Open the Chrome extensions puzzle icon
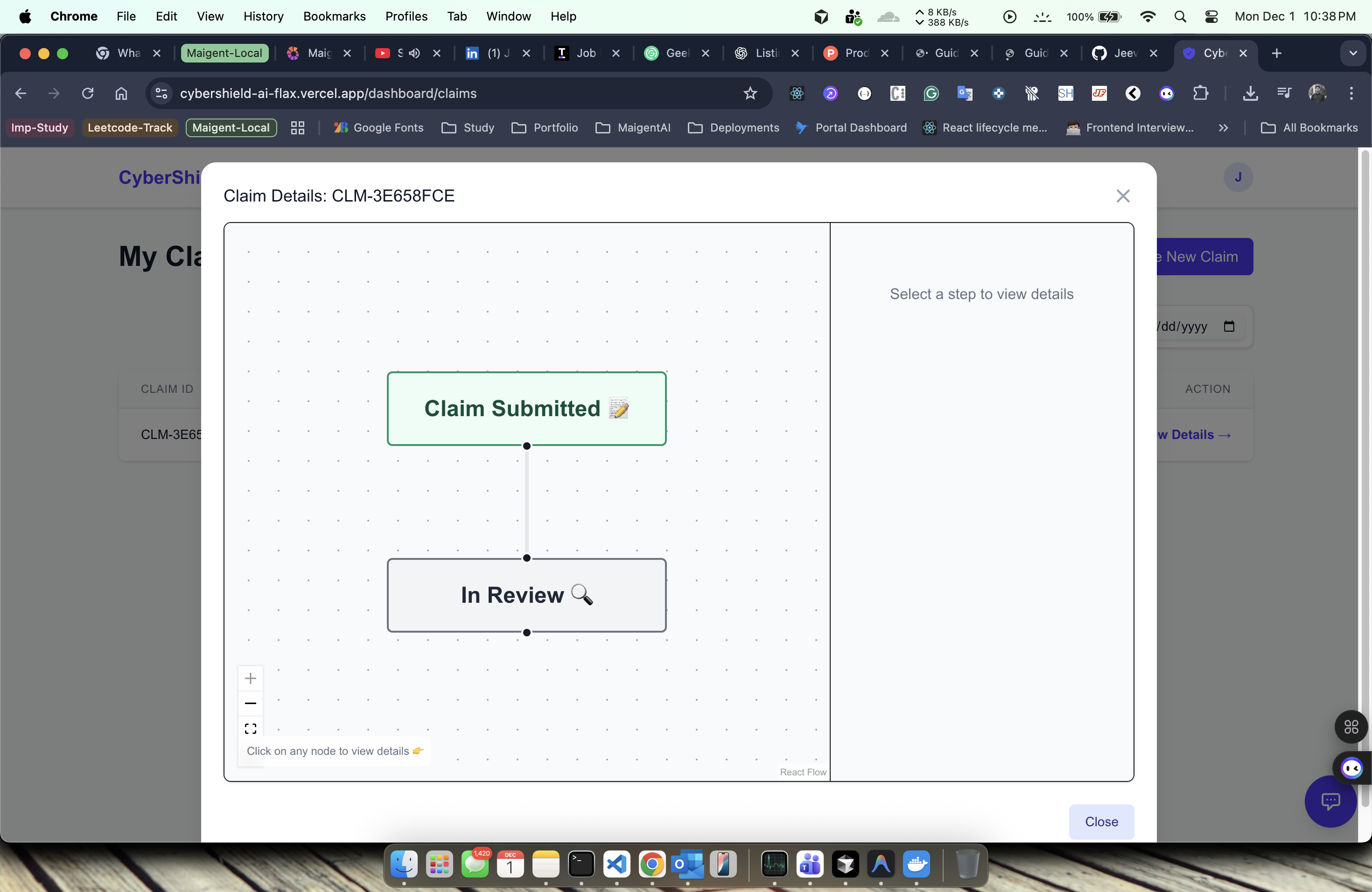1372x892 pixels. pos(1201,93)
